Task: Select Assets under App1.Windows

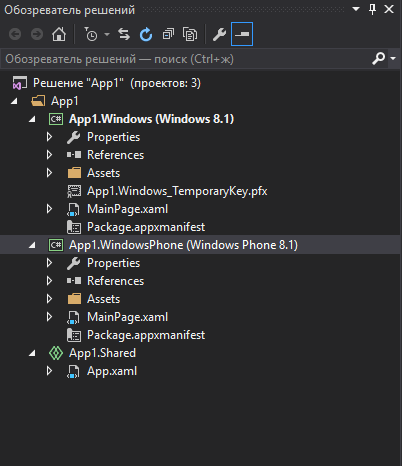Action: point(103,173)
